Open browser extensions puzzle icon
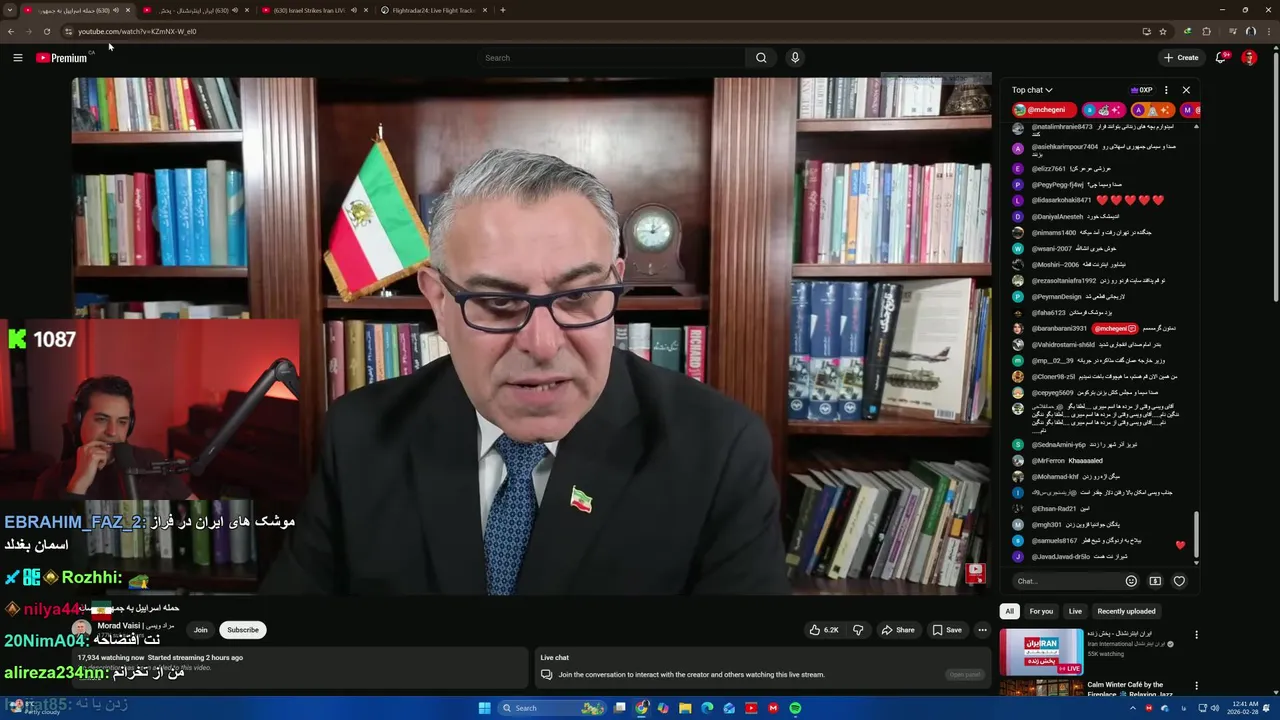Viewport: 1280px width, 720px height. tap(1206, 31)
